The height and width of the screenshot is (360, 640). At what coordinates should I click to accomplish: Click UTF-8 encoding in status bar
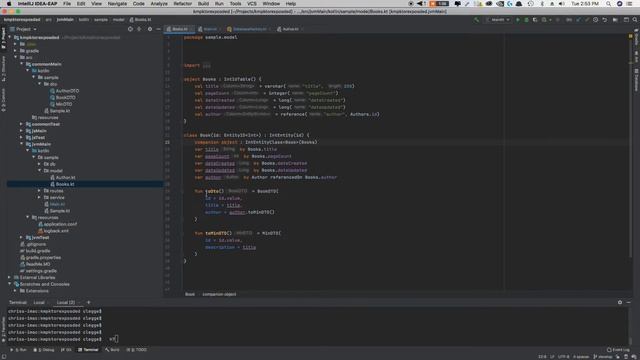coord(563,357)
